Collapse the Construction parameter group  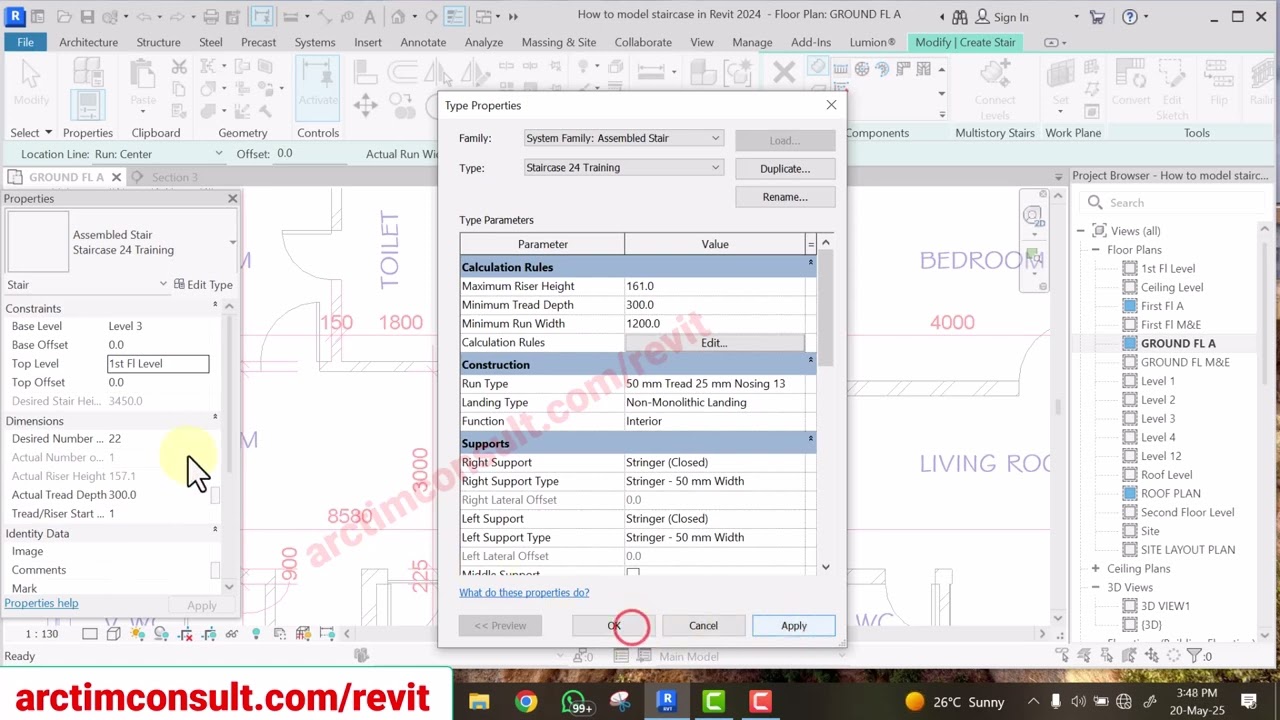tap(811, 361)
